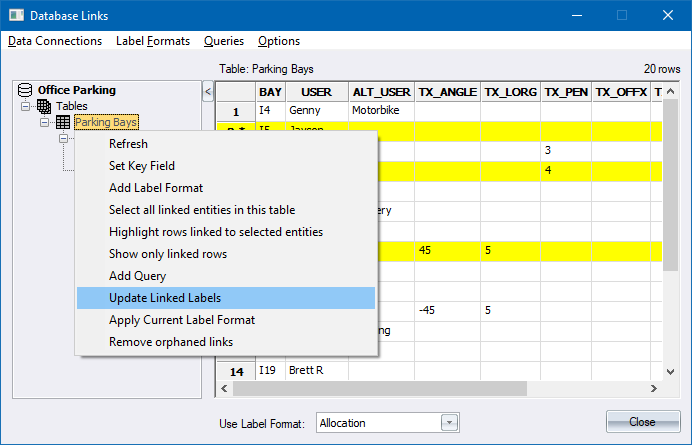Open the Queries menu
Screen dimensions: 692x445
224,41
